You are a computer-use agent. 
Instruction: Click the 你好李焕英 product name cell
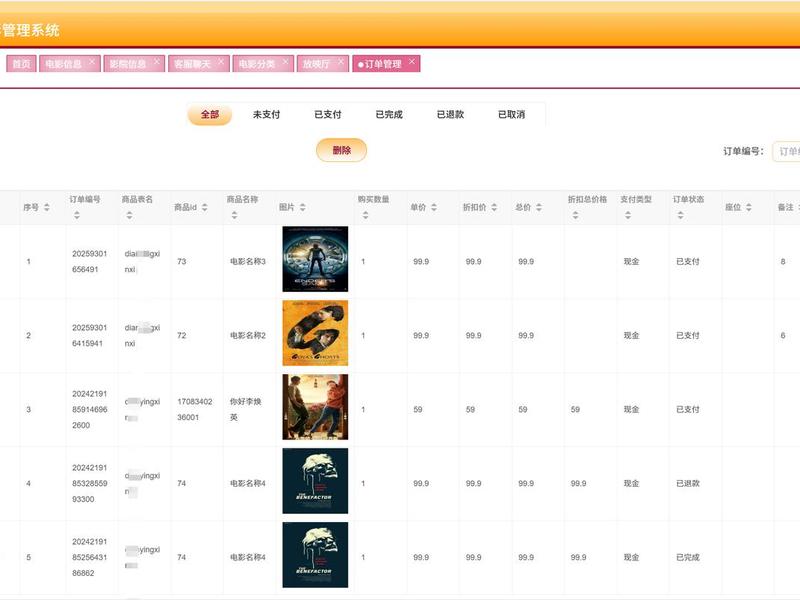pyautogui.click(x=245, y=409)
